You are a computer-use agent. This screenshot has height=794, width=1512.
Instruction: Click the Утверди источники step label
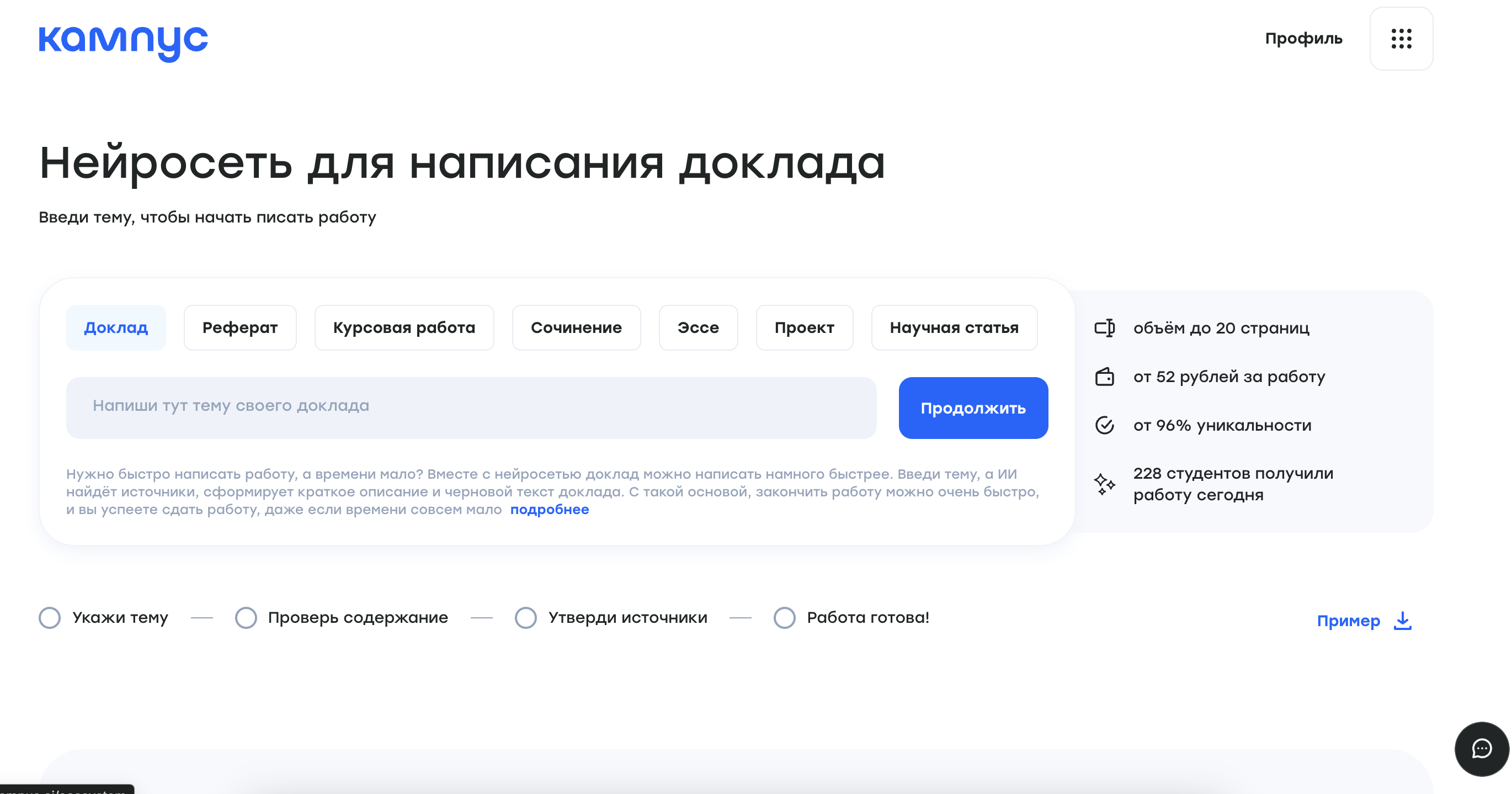[628, 618]
